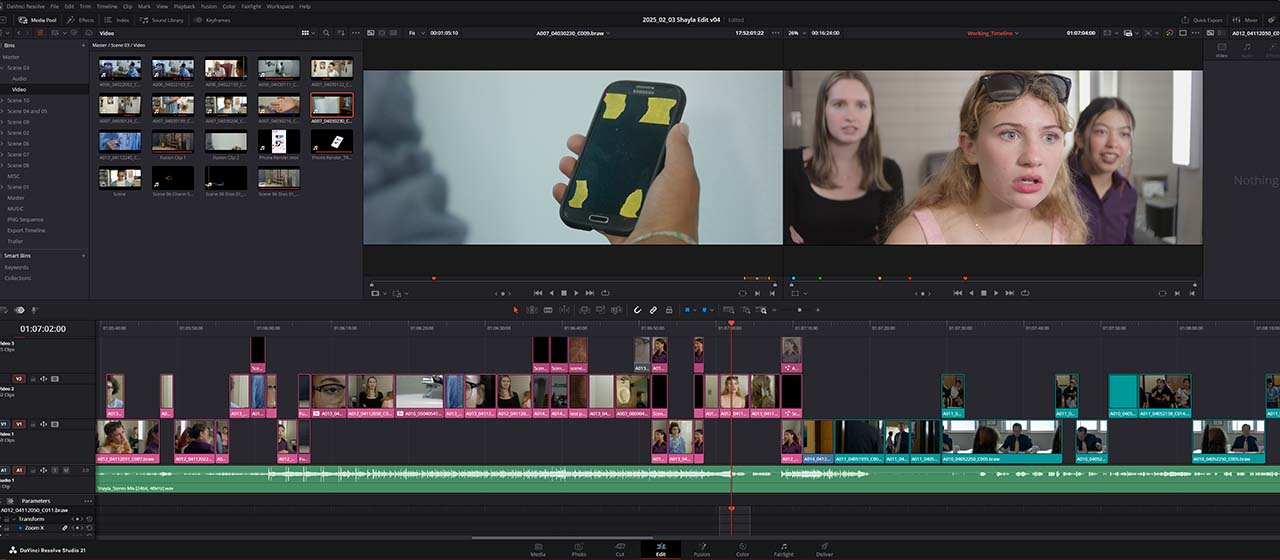Mute the Audio 1 track

coord(67,469)
